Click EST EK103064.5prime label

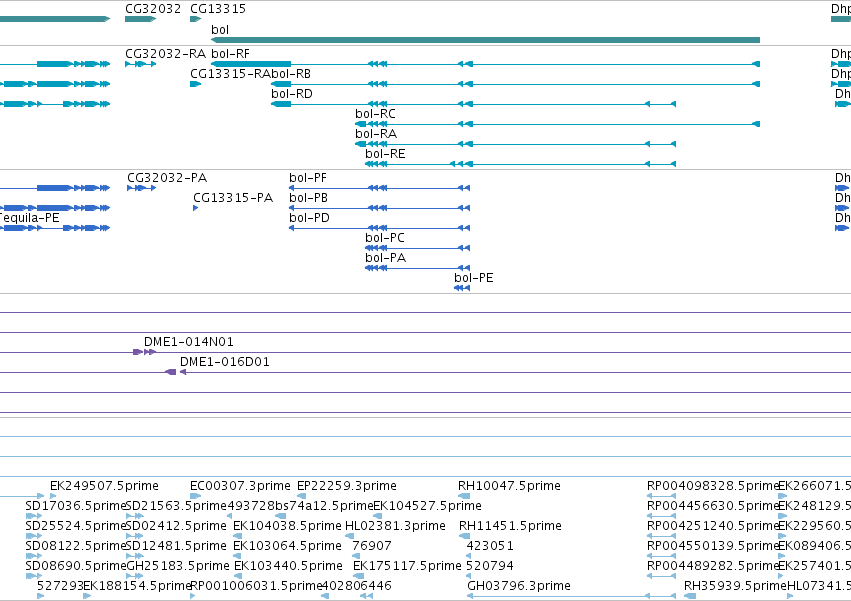click(x=288, y=546)
